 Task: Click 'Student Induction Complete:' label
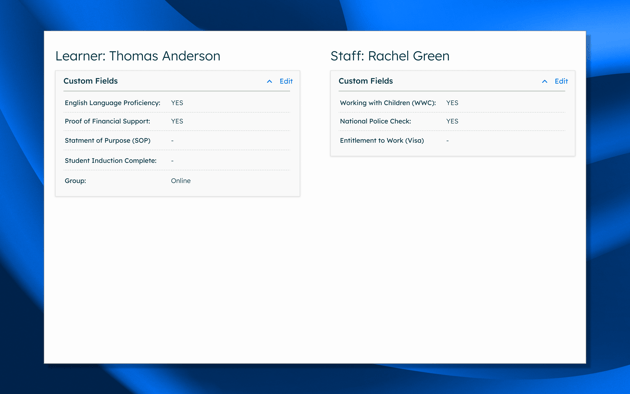pyautogui.click(x=110, y=161)
